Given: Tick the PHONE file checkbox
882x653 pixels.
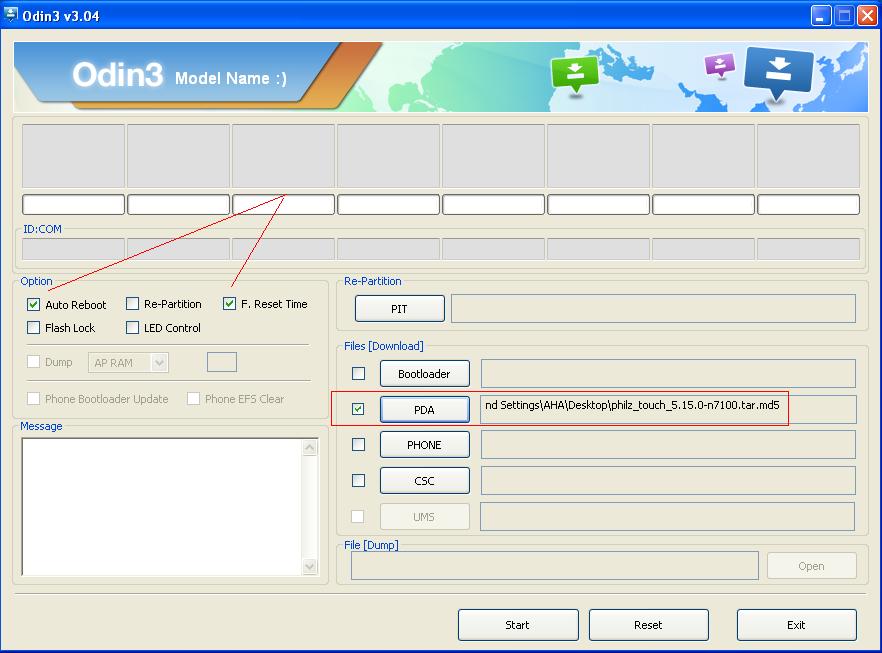Looking at the screenshot, I should [x=358, y=444].
